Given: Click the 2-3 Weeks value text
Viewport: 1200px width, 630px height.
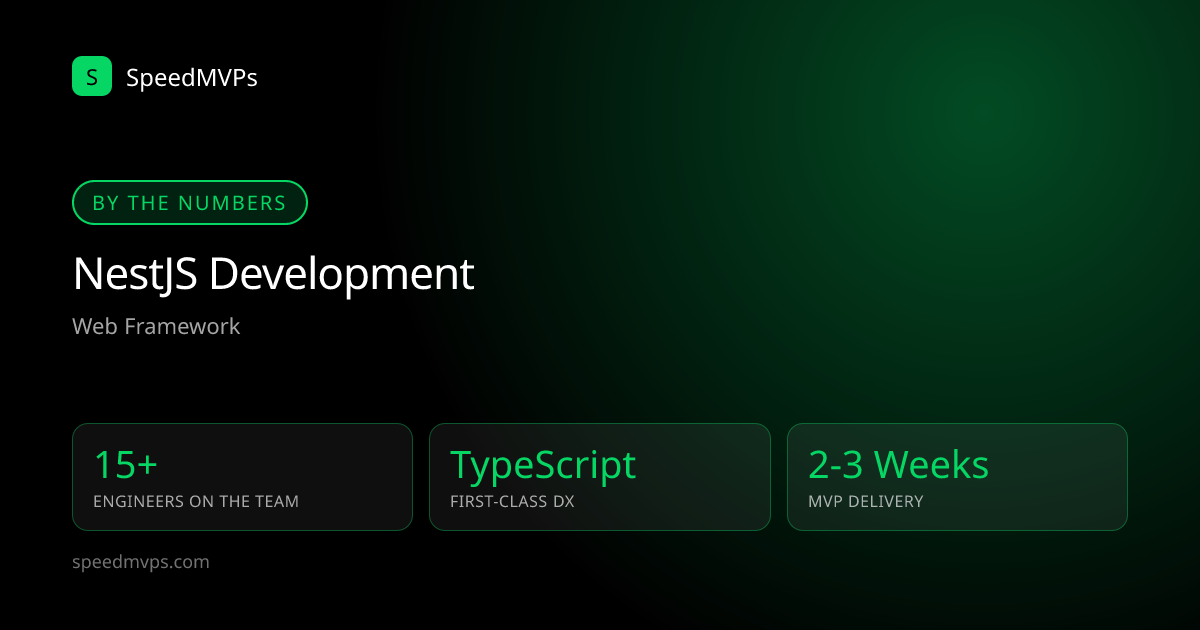Looking at the screenshot, I should (898, 465).
